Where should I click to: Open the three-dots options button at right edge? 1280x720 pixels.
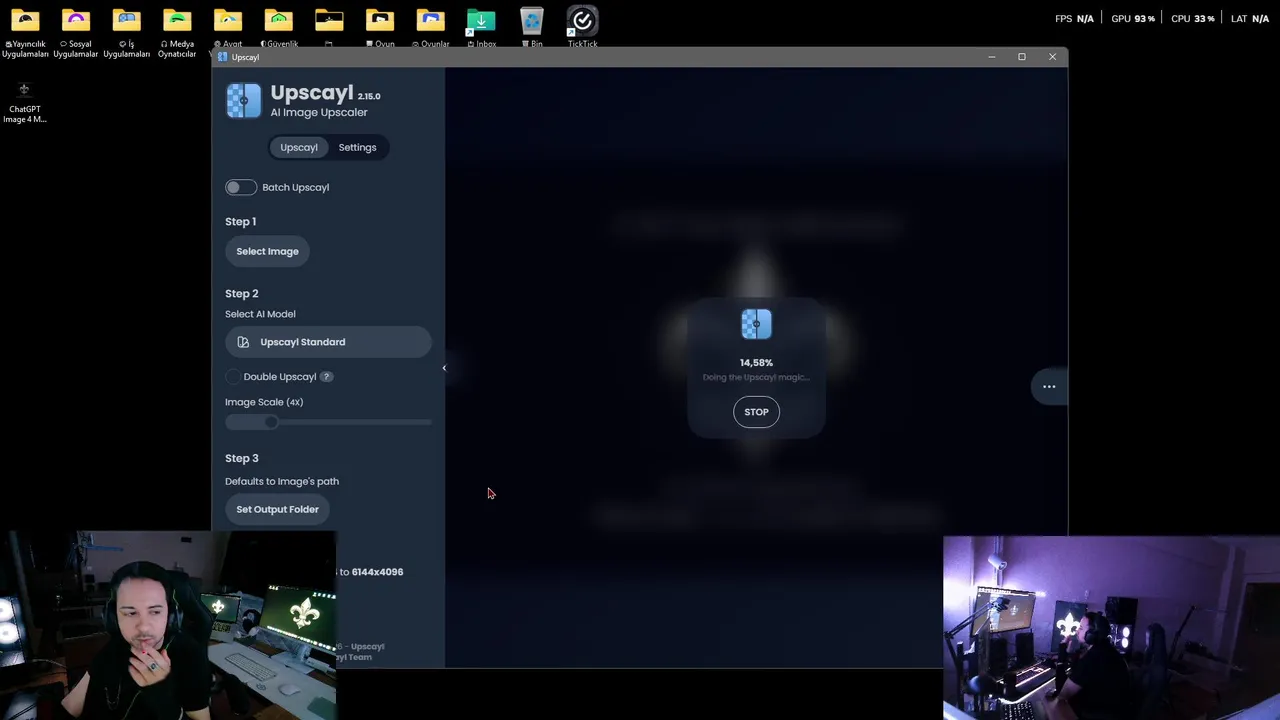(1049, 386)
